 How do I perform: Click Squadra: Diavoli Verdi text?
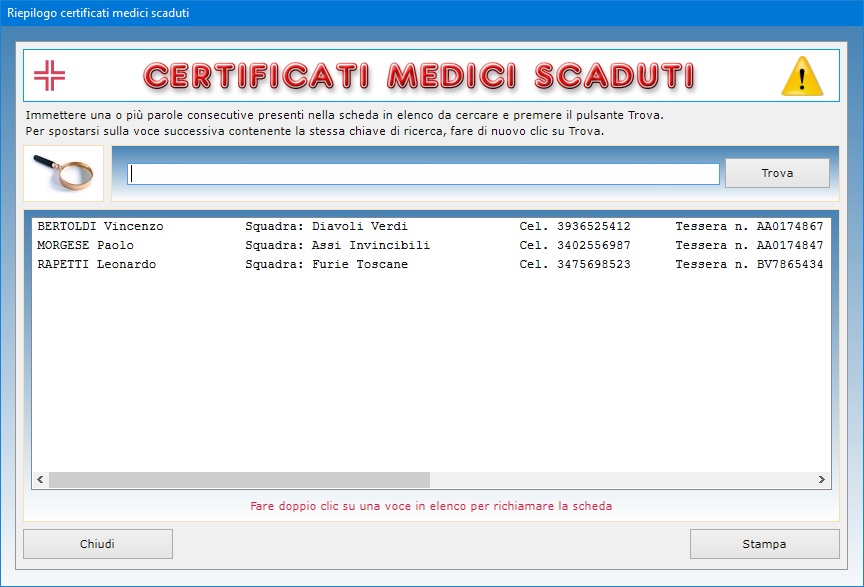point(326,226)
